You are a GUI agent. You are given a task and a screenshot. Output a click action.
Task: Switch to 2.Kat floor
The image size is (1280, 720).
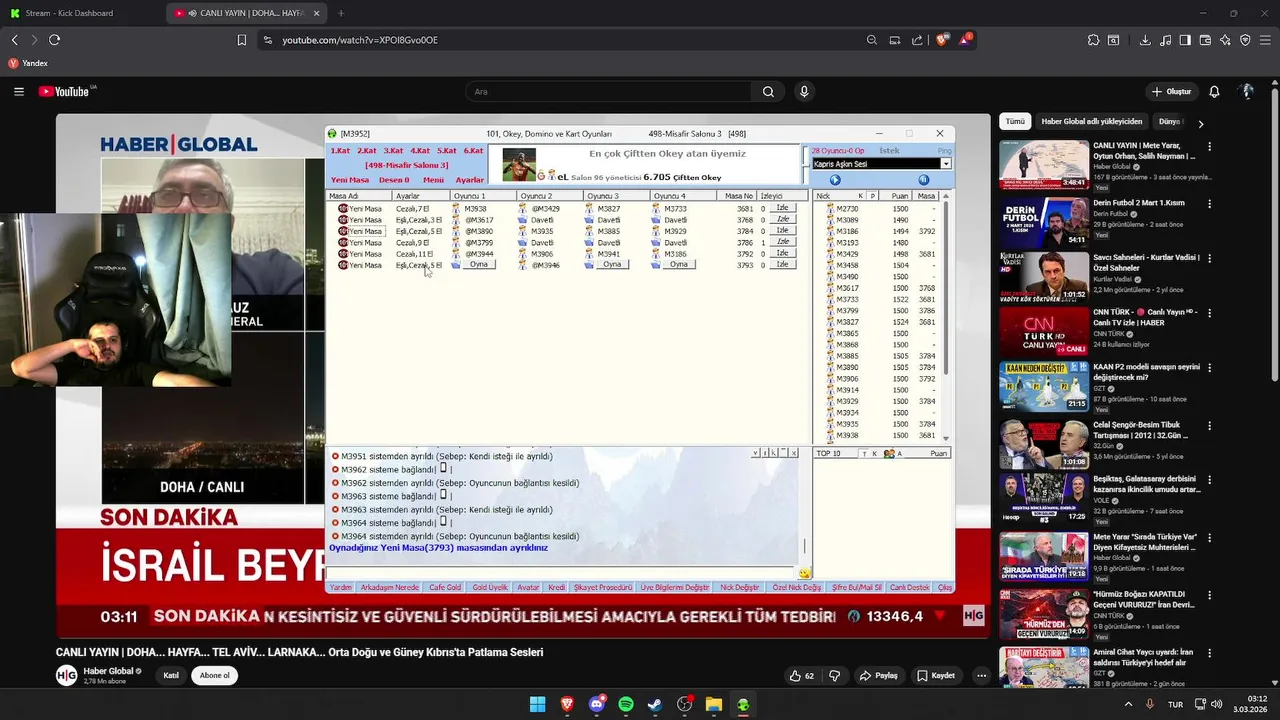point(367,151)
